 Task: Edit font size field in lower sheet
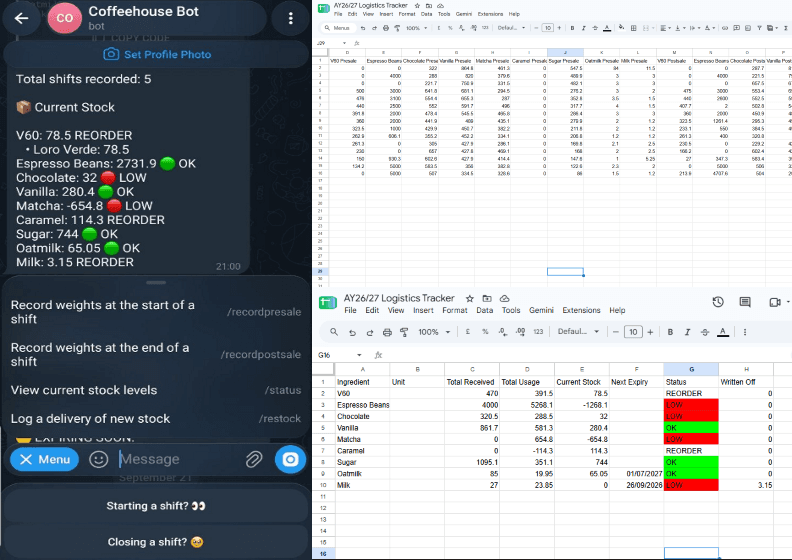(x=633, y=332)
